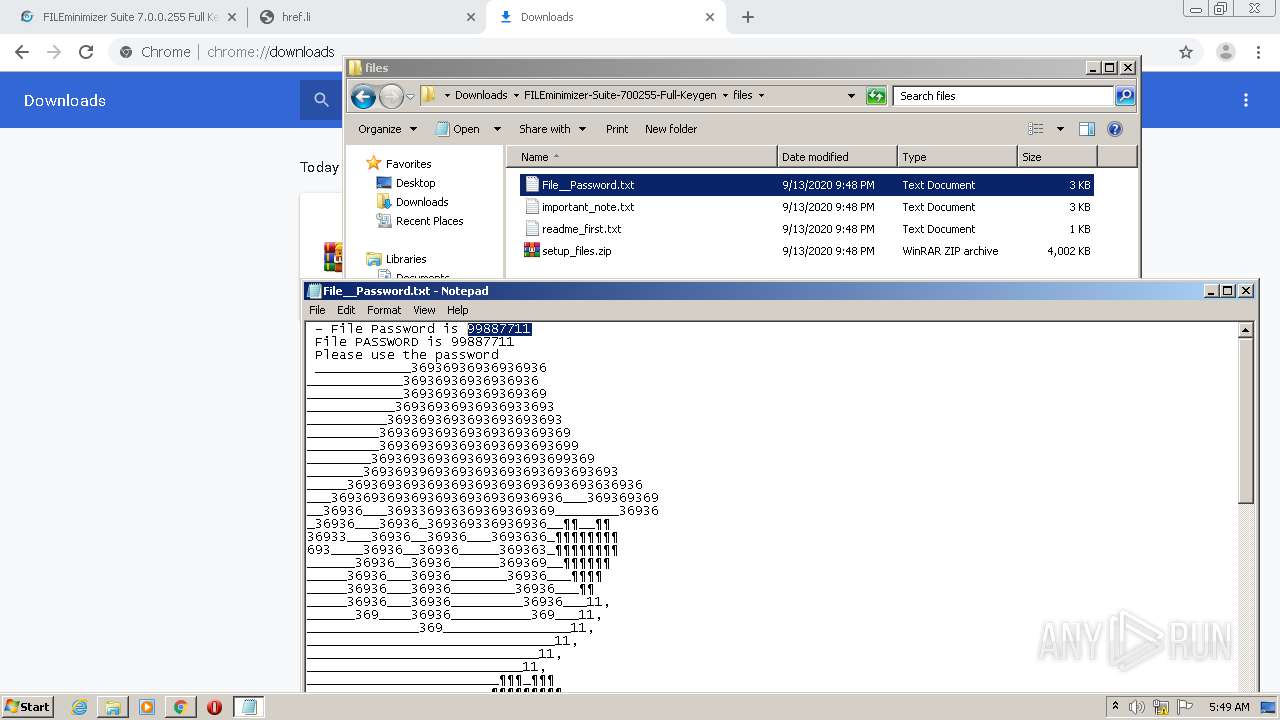1280x720 pixels.
Task: Open the Notepad View menu
Action: [x=425, y=310]
